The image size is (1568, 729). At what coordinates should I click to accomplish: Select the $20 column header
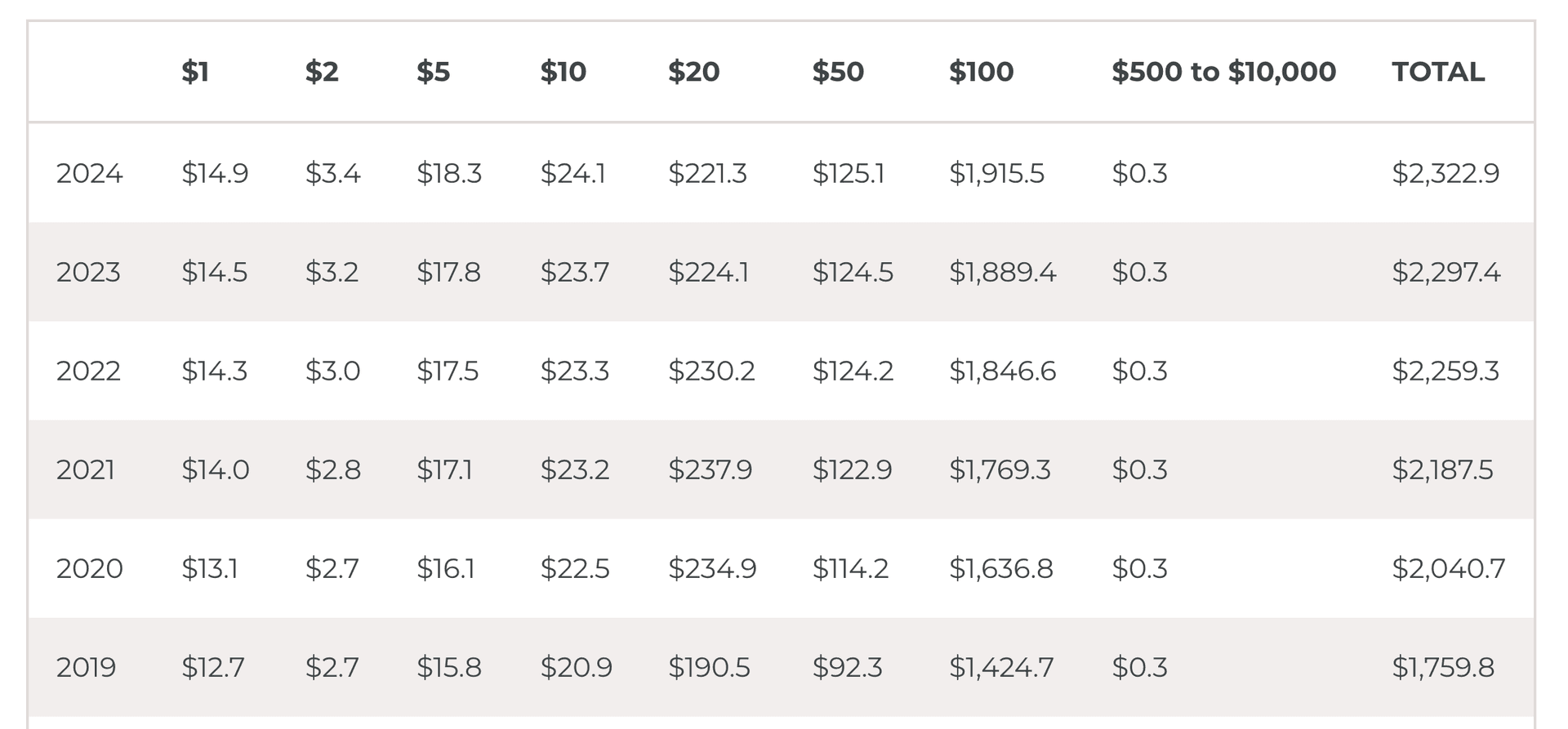pos(693,72)
